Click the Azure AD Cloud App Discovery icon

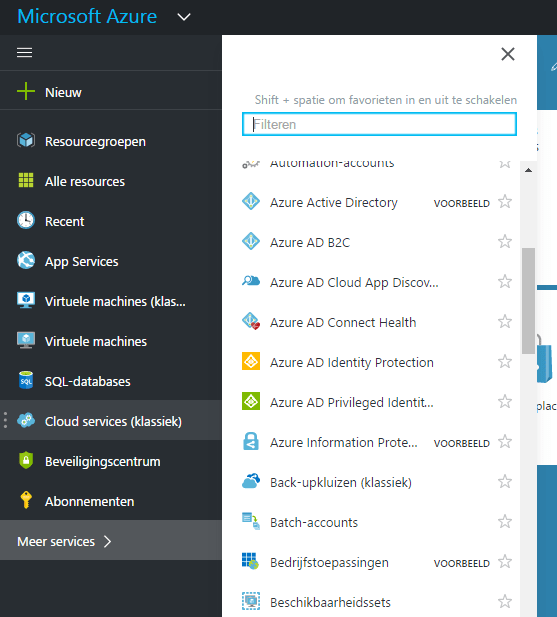click(x=251, y=281)
